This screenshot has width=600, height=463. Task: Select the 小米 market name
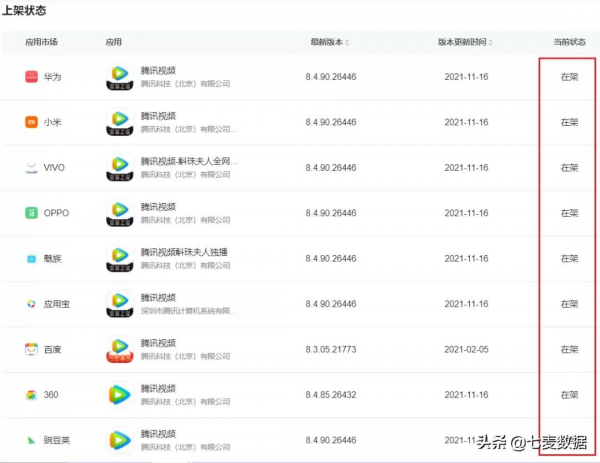tap(52, 122)
